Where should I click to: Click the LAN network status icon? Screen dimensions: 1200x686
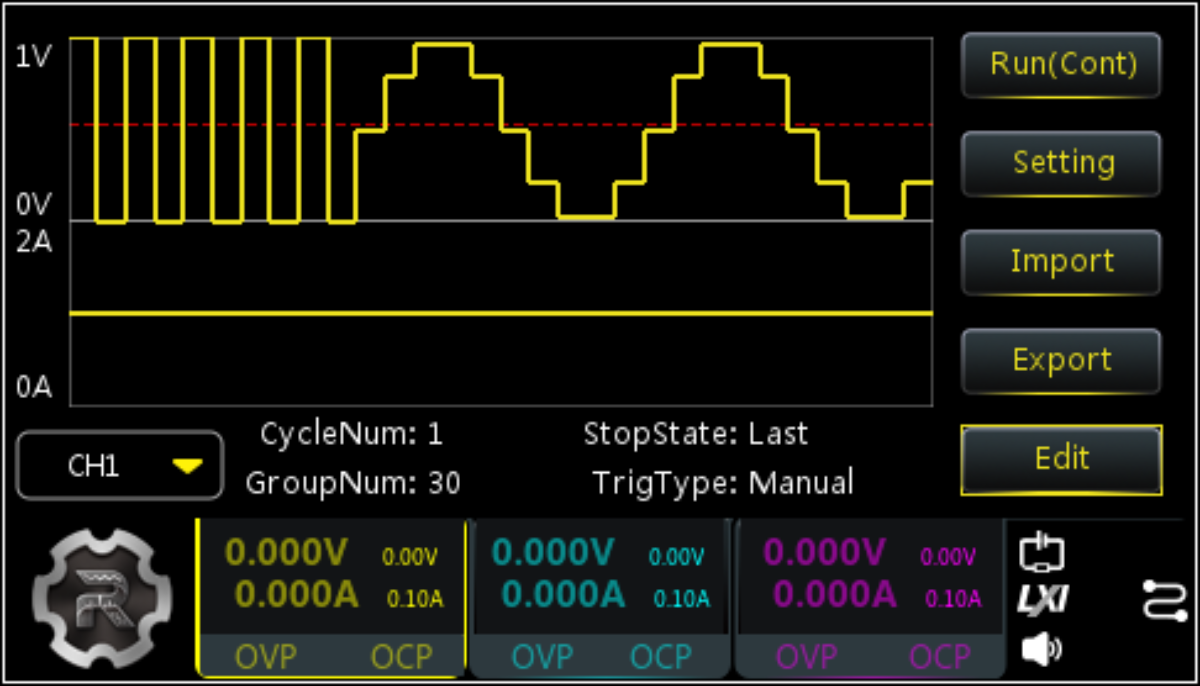coord(1041,553)
